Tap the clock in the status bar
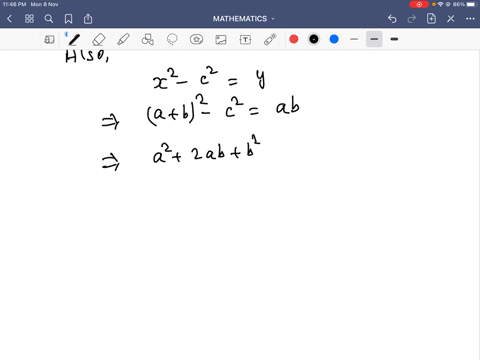This screenshot has width=480, height=360. pyautogui.click(x=14, y=4)
